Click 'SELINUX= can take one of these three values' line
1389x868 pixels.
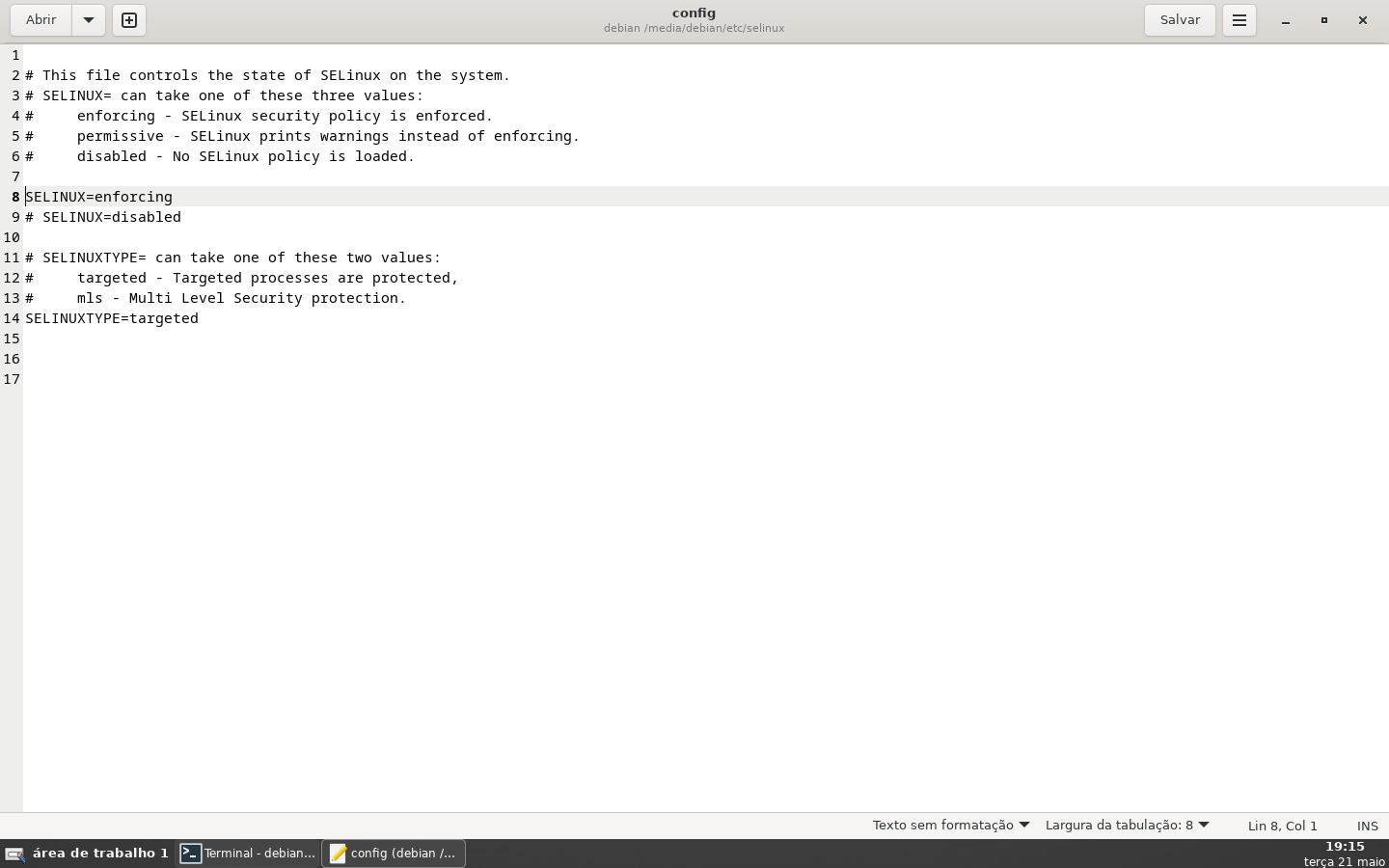click(224, 95)
